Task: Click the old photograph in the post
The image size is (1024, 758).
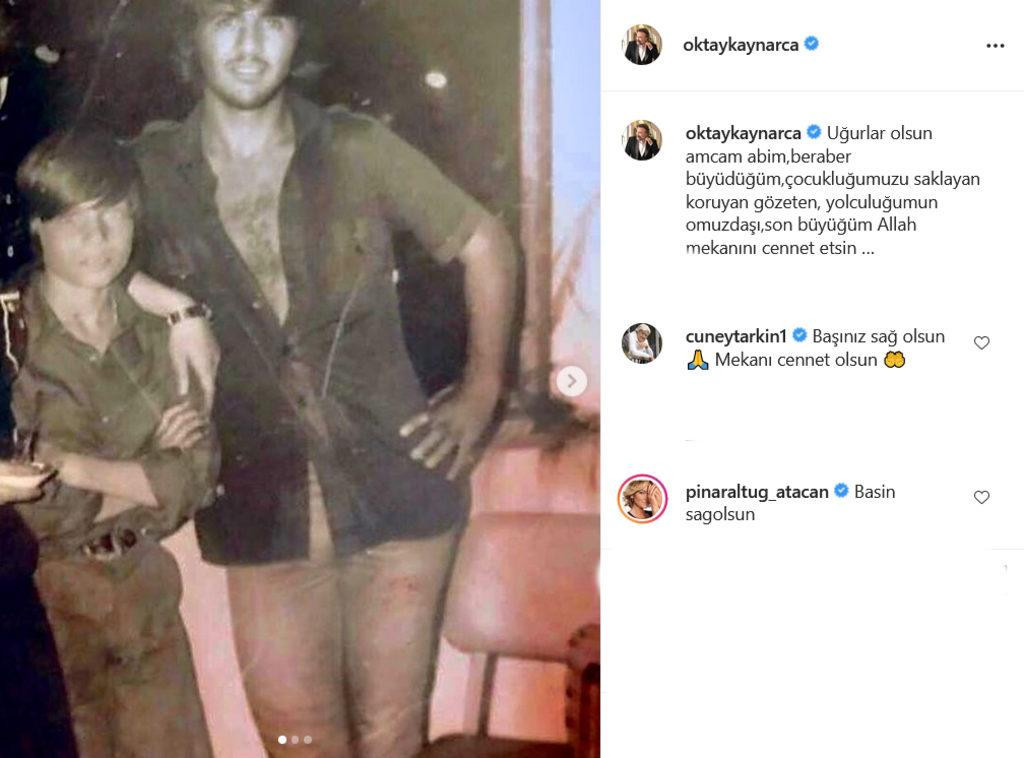Action: tap(300, 379)
